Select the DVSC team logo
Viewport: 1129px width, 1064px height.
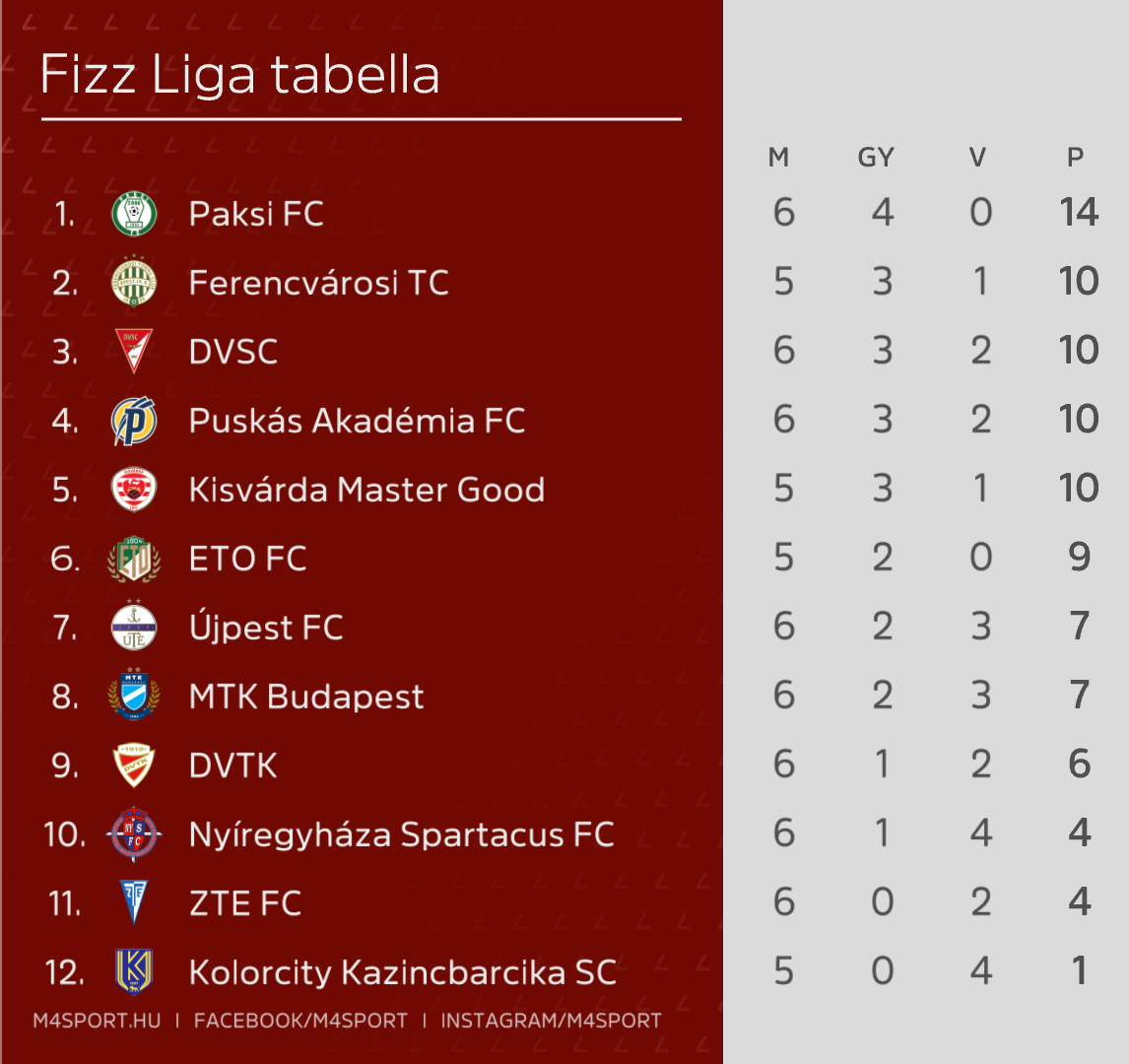[134, 352]
